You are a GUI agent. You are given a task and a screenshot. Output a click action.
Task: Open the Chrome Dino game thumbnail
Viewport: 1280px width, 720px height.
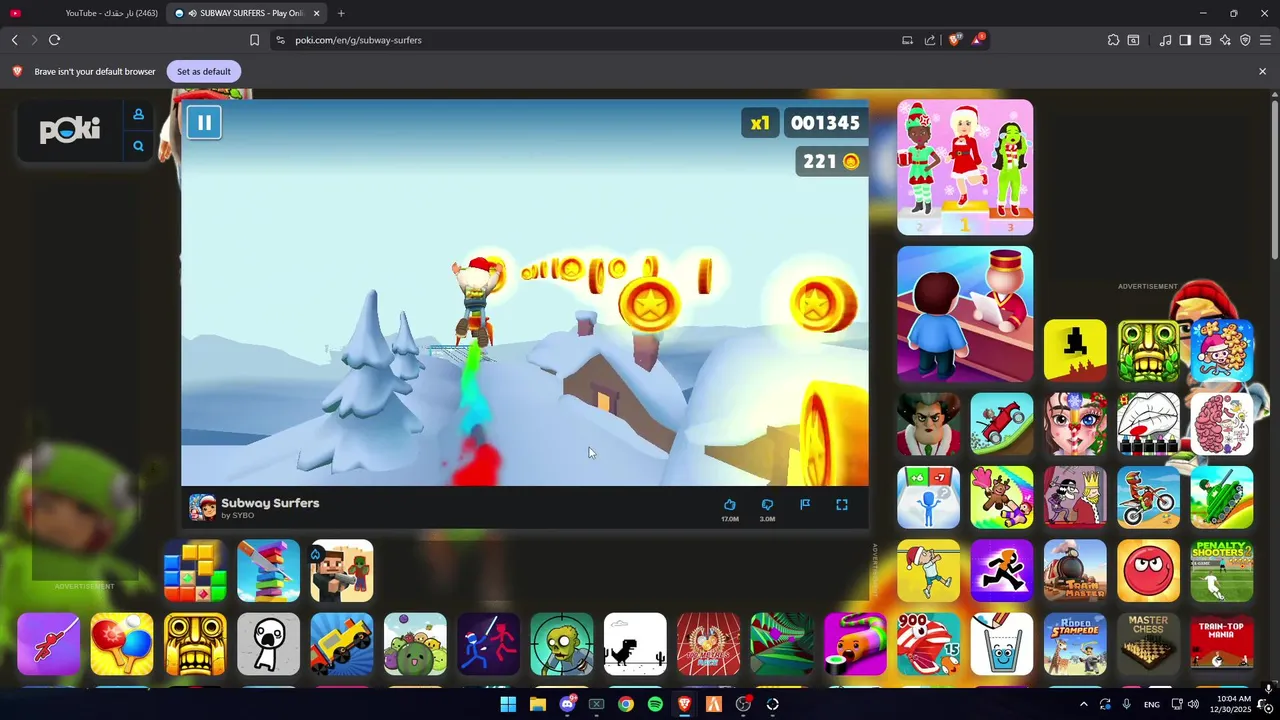(635, 644)
